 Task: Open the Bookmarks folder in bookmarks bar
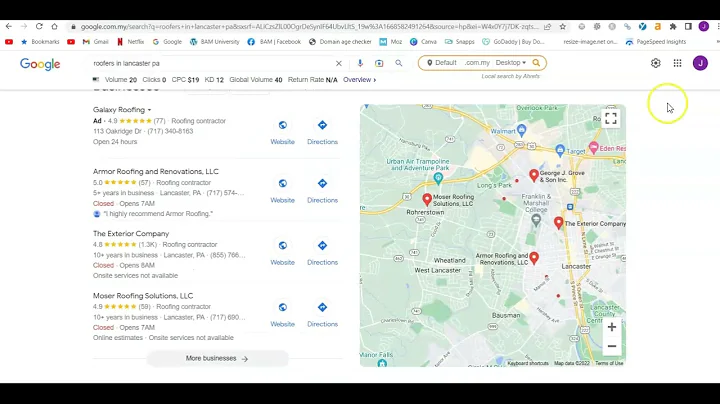coord(40,42)
